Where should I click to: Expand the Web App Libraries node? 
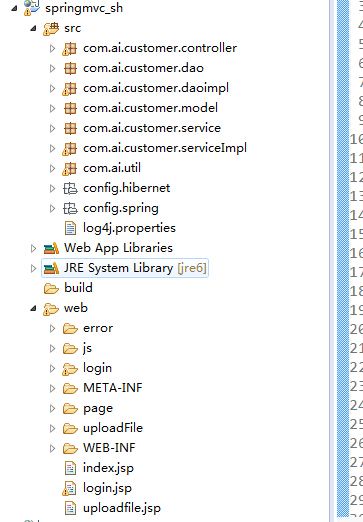pos(33,249)
